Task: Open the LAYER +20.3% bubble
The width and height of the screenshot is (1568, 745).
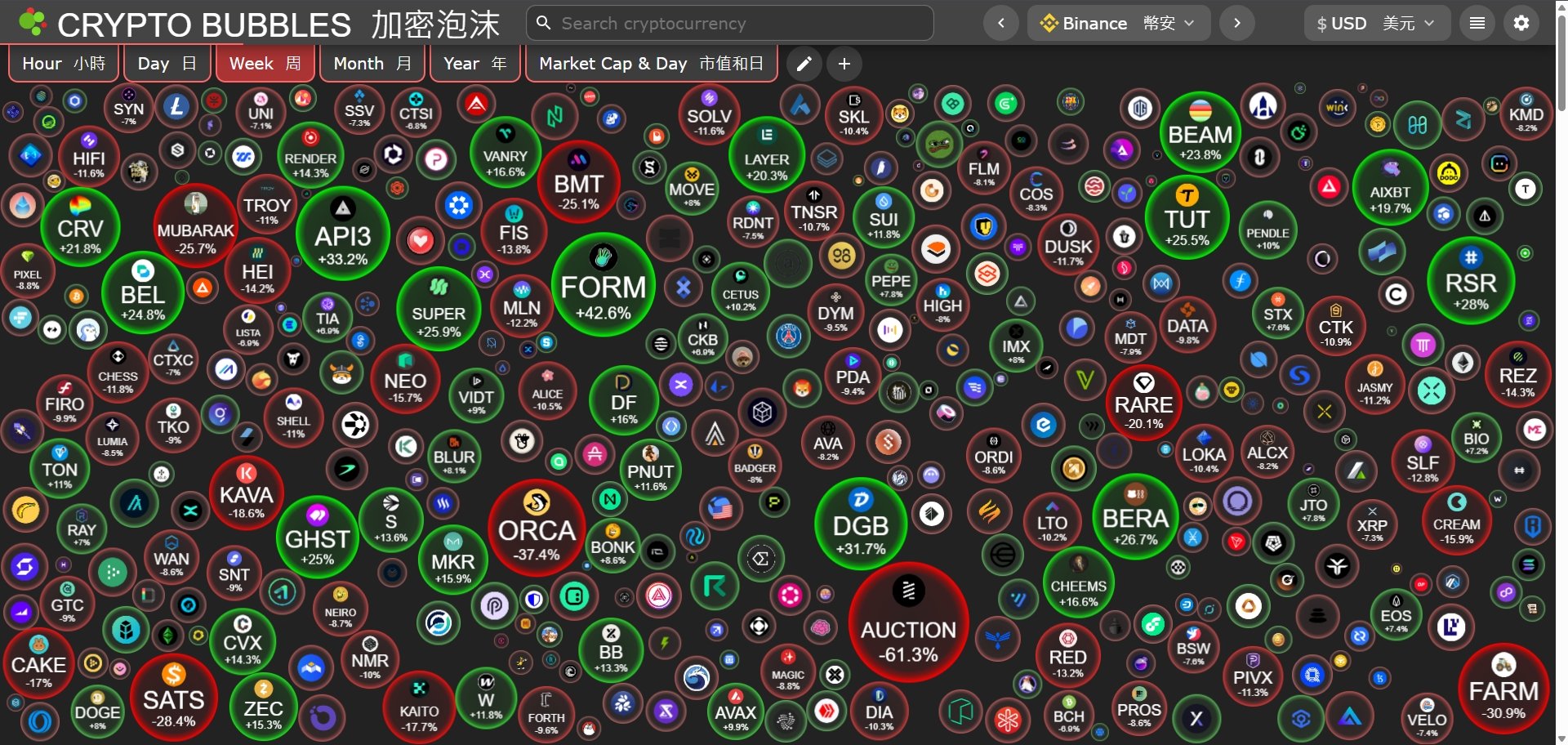Action: click(x=767, y=156)
